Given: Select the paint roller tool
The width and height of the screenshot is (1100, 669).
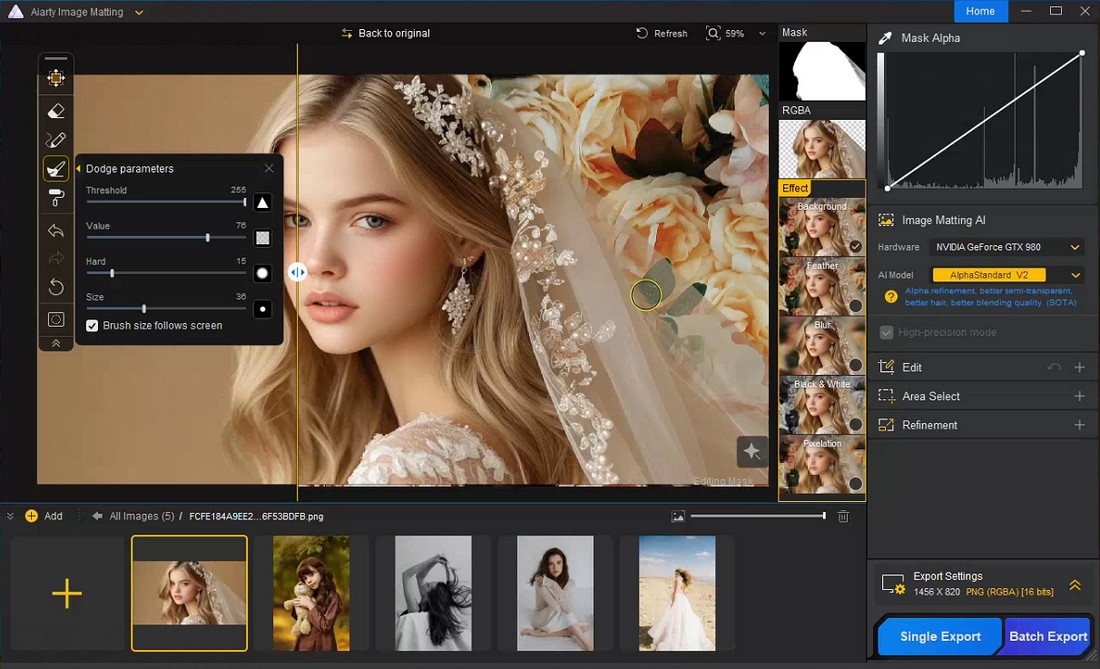Looking at the screenshot, I should pos(56,199).
